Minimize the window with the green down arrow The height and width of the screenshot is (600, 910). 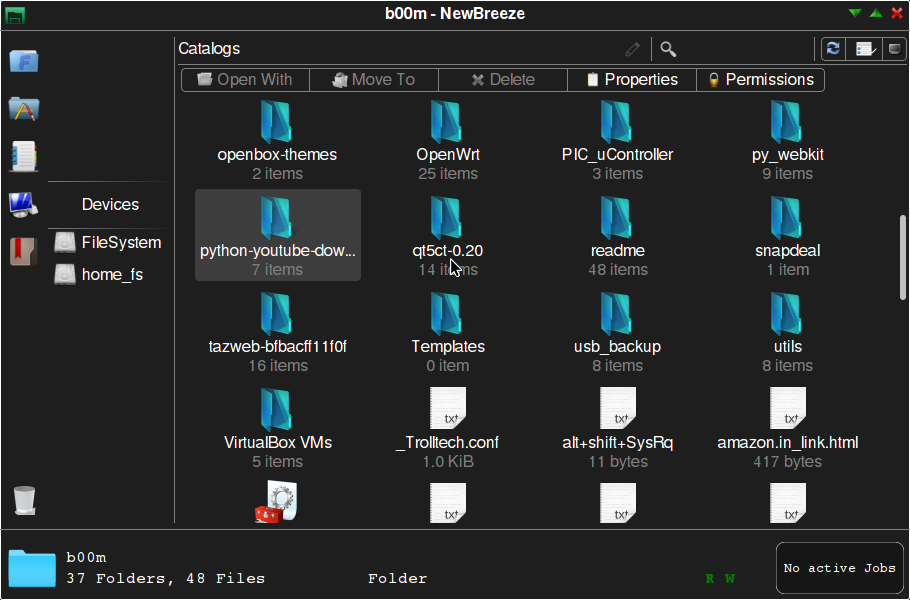pos(855,13)
